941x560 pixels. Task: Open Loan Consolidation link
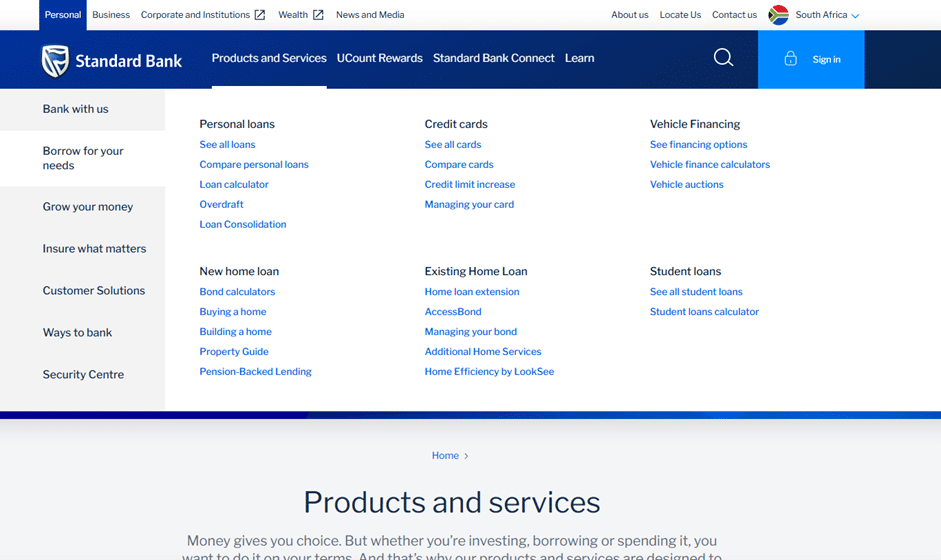point(242,224)
